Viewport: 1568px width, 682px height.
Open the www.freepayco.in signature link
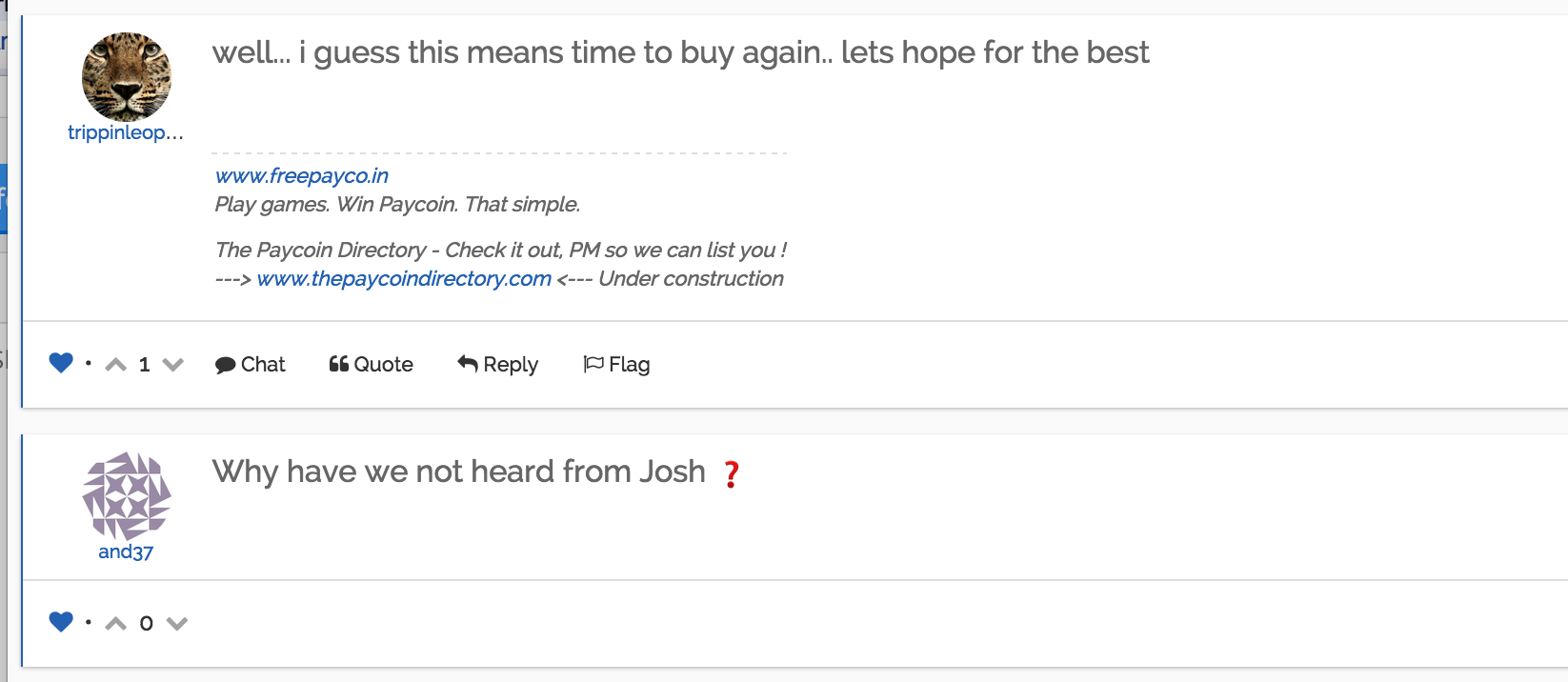tap(302, 175)
